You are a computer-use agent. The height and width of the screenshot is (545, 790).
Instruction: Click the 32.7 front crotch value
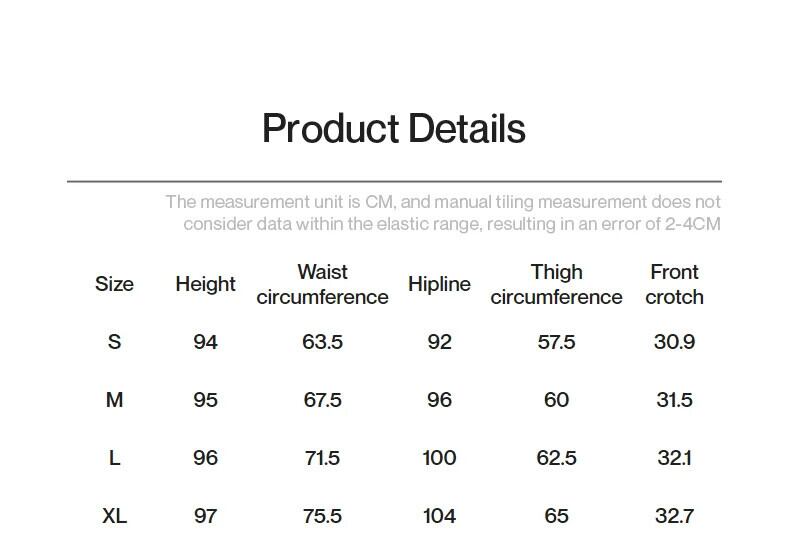pyautogui.click(x=674, y=516)
